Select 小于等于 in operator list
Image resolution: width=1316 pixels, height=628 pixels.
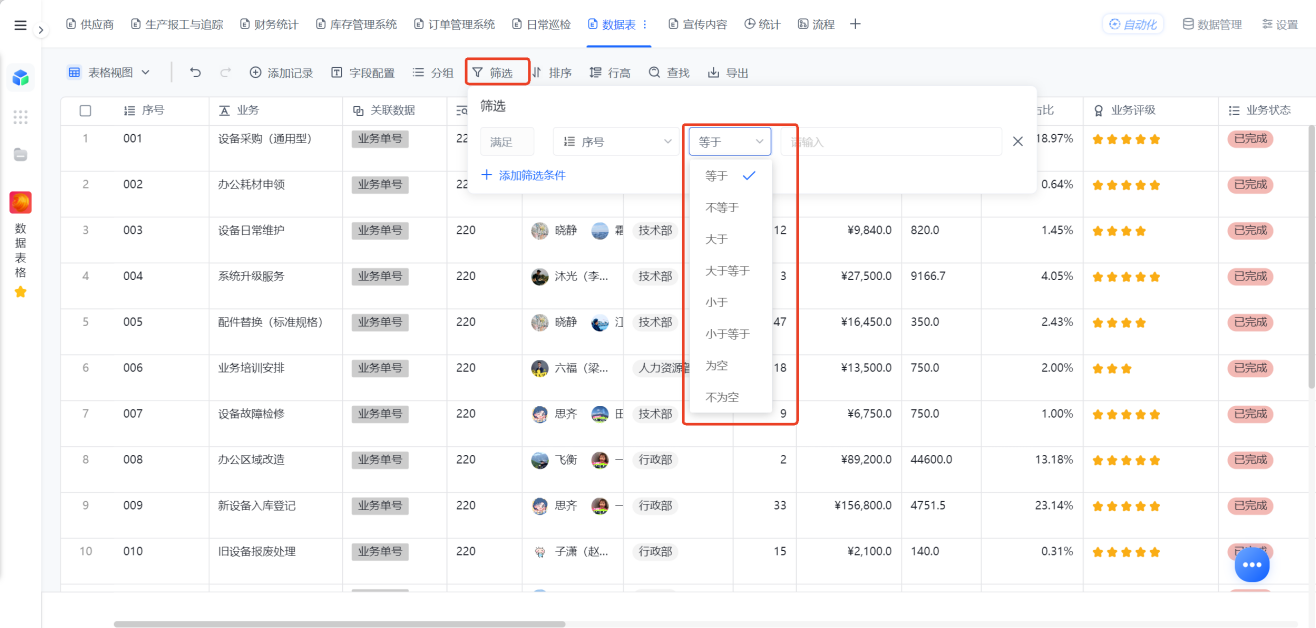(x=730, y=334)
